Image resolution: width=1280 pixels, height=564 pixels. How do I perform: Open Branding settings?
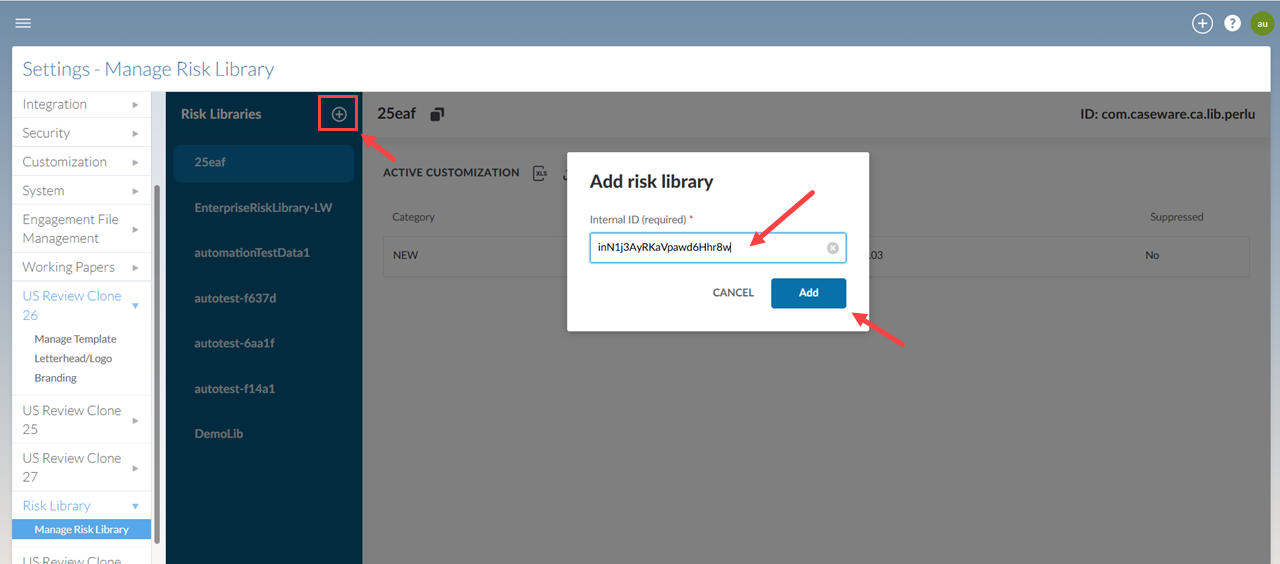click(x=55, y=378)
